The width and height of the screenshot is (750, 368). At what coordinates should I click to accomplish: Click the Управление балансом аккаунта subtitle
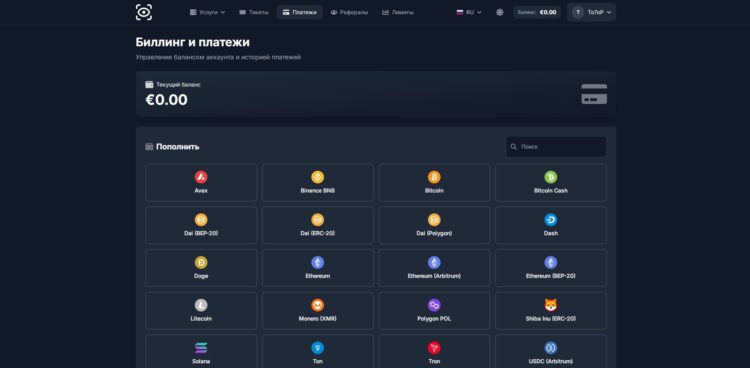point(218,57)
